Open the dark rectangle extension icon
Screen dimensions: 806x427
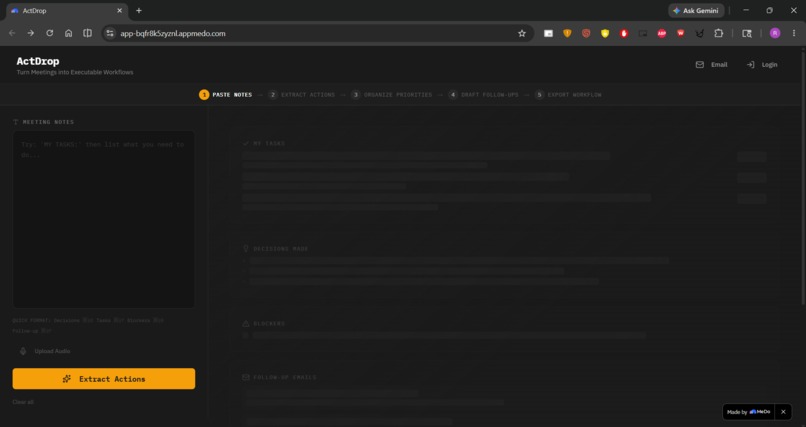pos(643,33)
